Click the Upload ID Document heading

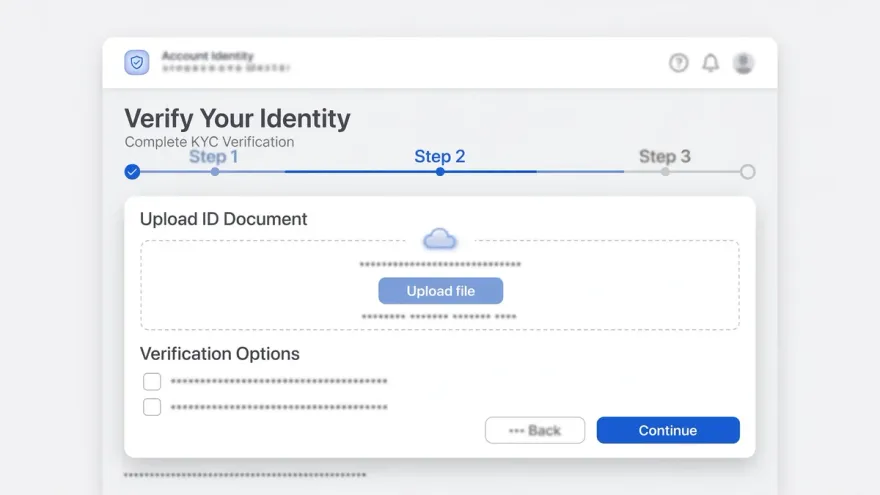(x=223, y=219)
